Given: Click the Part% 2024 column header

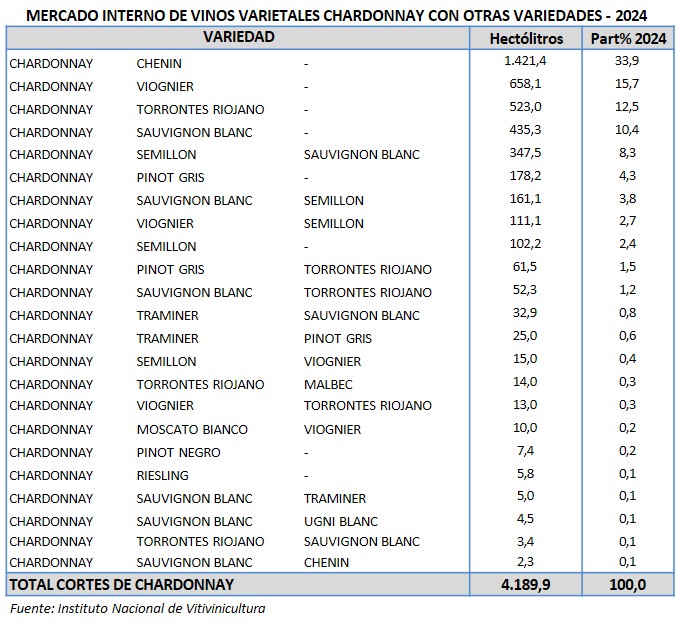Looking at the screenshot, I should pos(627,38).
